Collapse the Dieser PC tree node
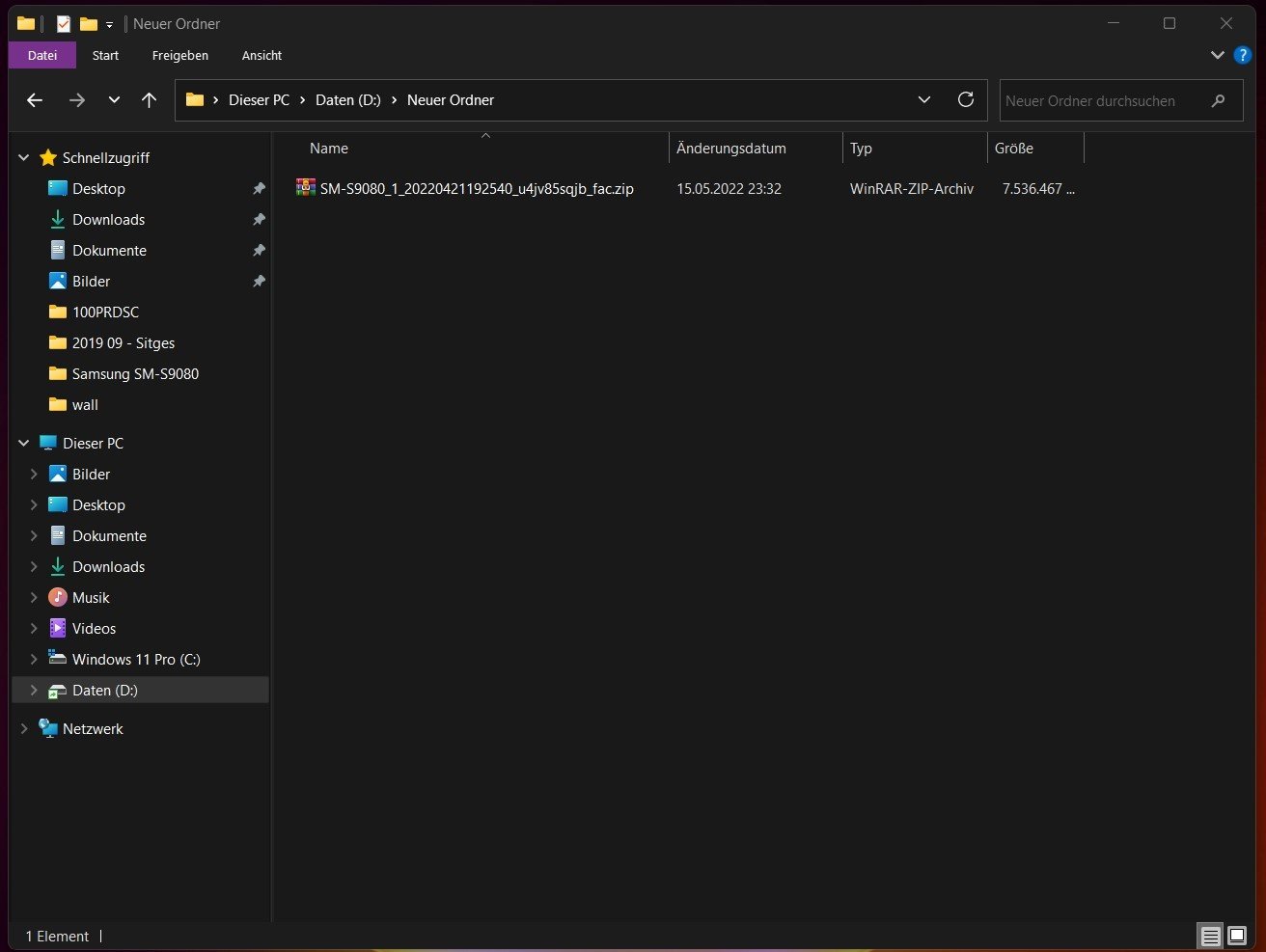 (24, 443)
